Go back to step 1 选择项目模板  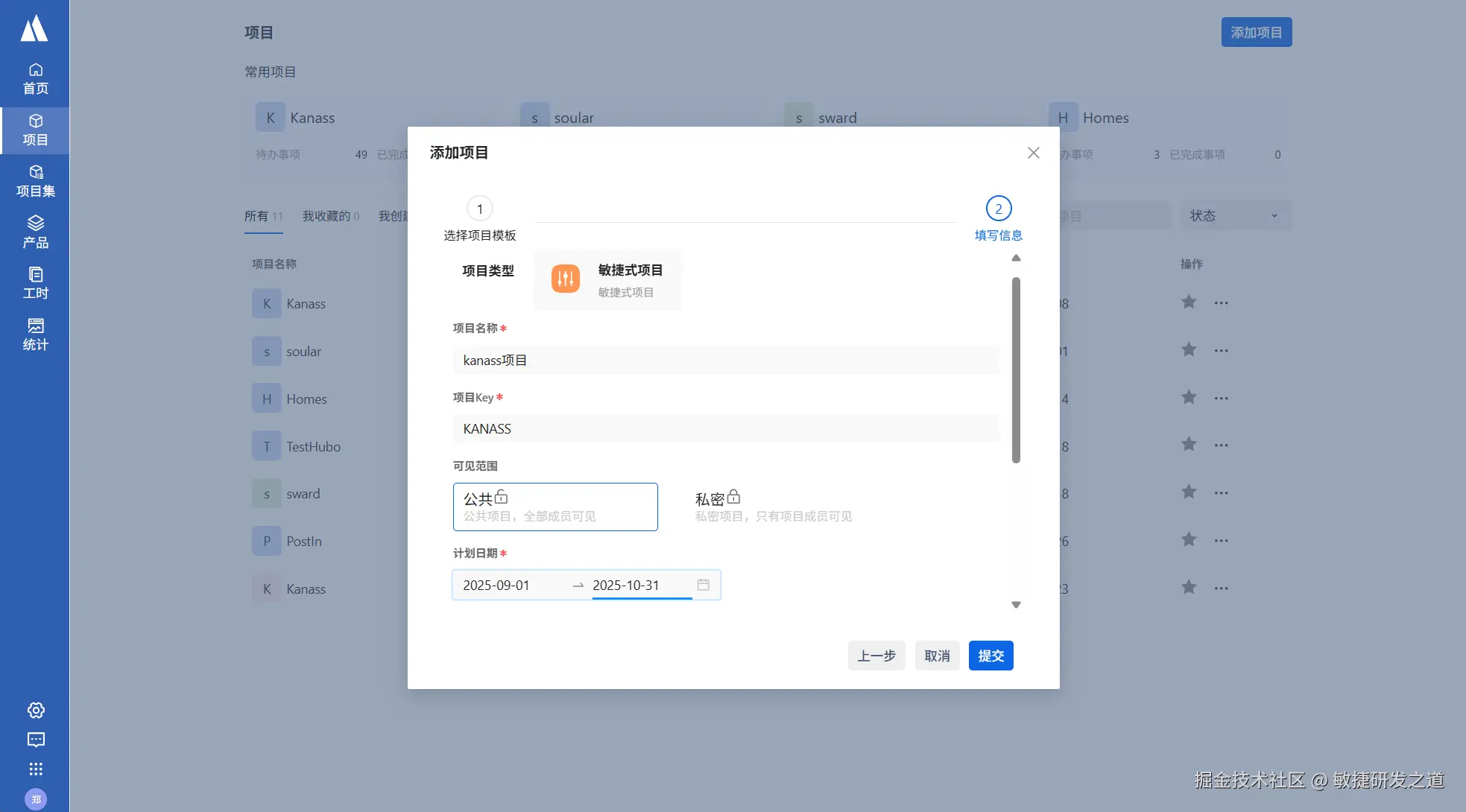pyautogui.click(x=479, y=209)
